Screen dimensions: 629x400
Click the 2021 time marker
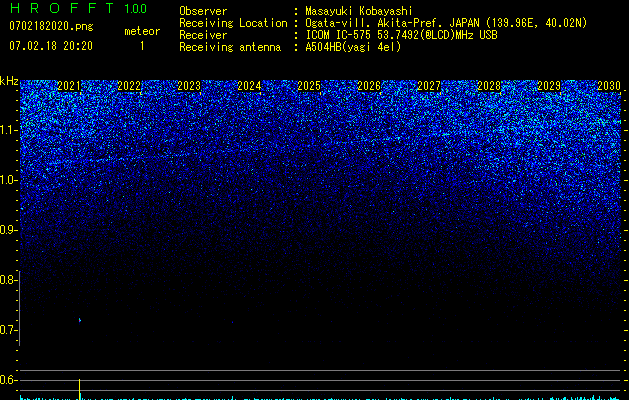click(69, 86)
